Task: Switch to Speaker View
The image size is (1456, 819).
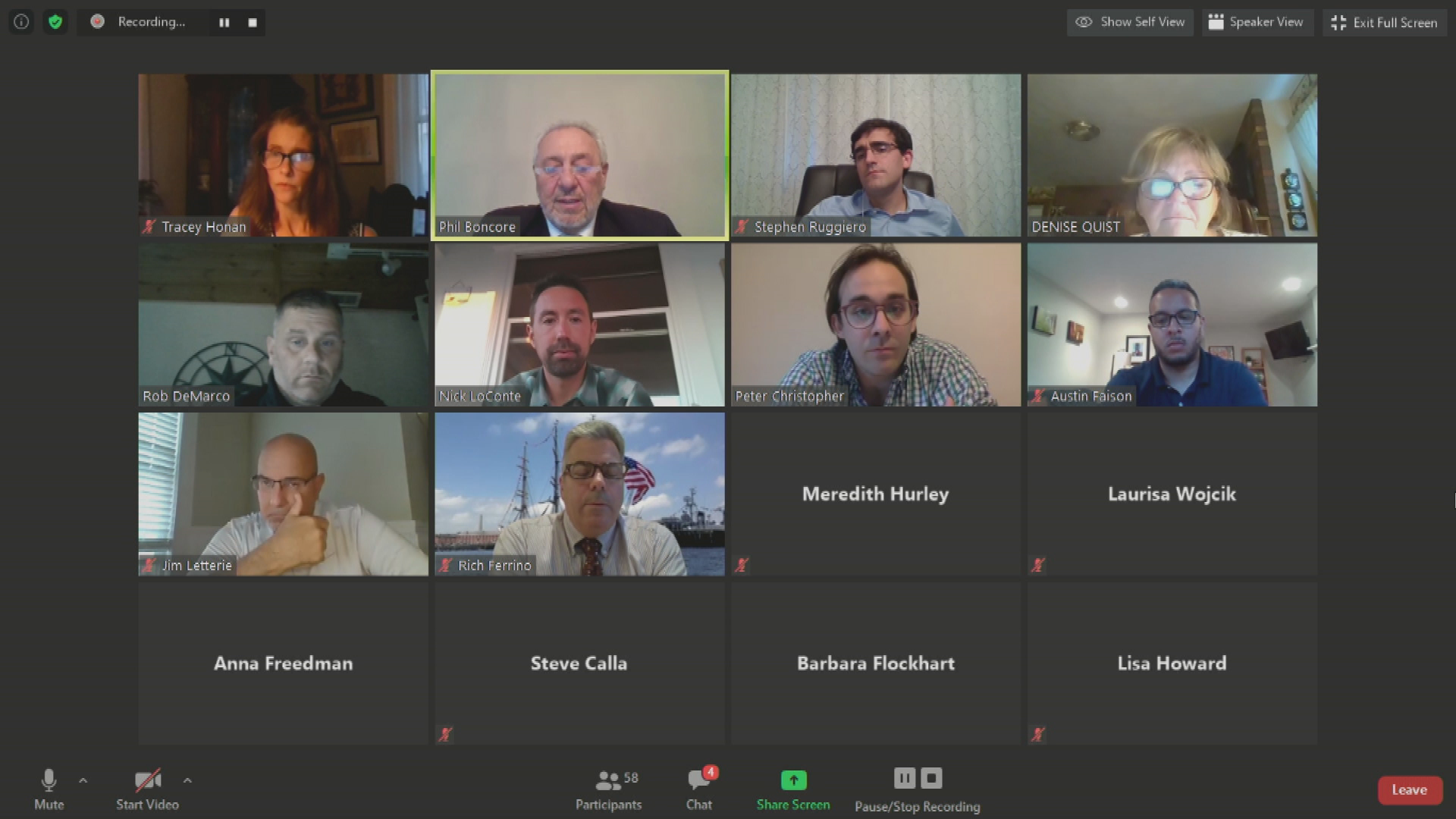Action: pyautogui.click(x=1257, y=22)
